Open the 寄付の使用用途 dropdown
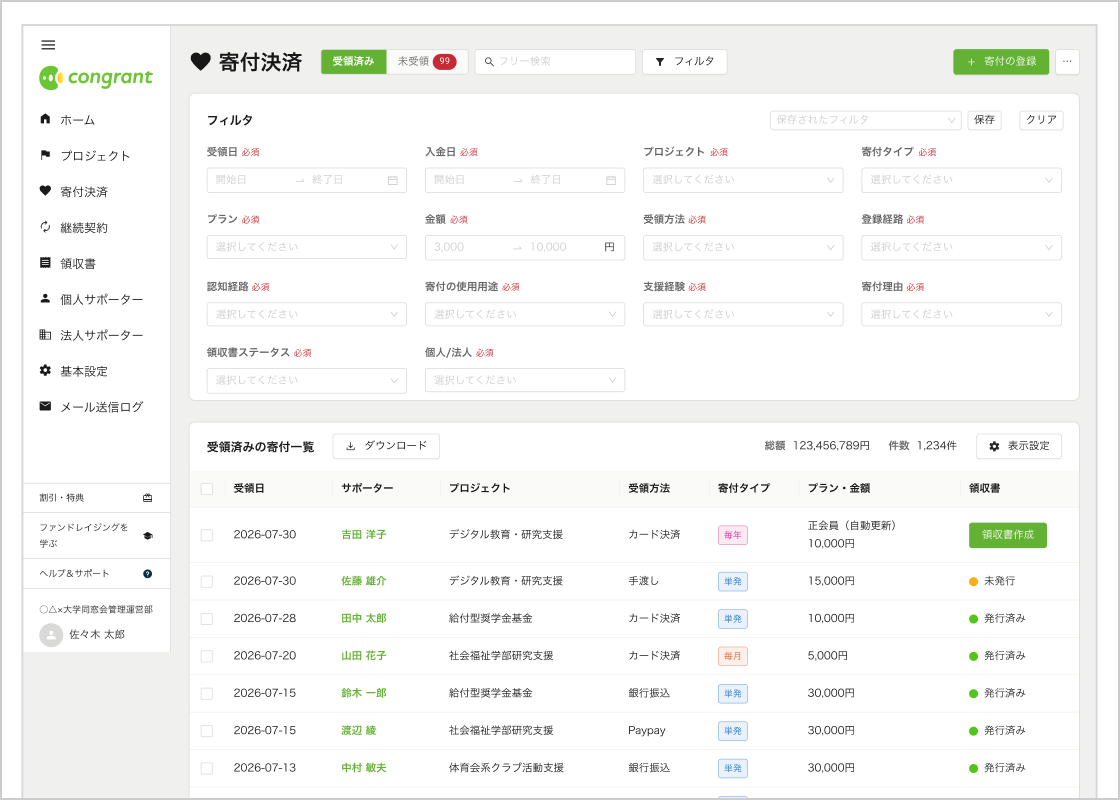Screen dimensions: 1120x800 pos(525,314)
